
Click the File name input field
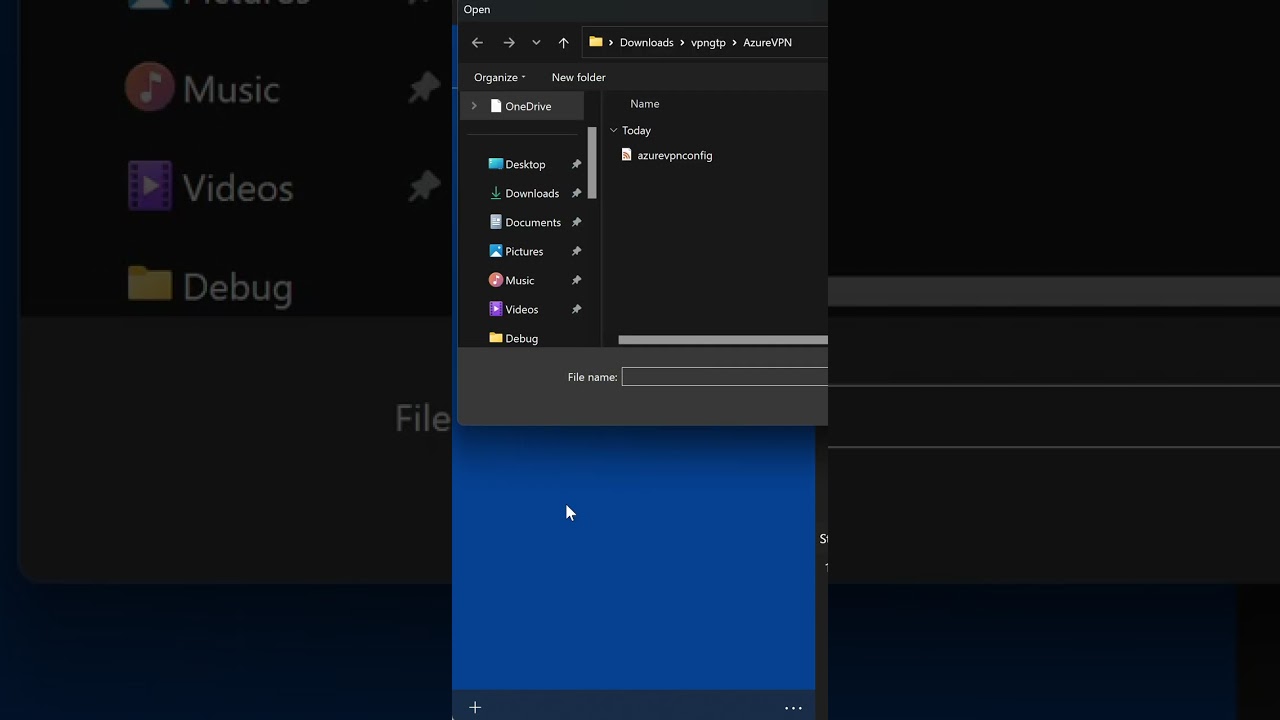click(725, 377)
